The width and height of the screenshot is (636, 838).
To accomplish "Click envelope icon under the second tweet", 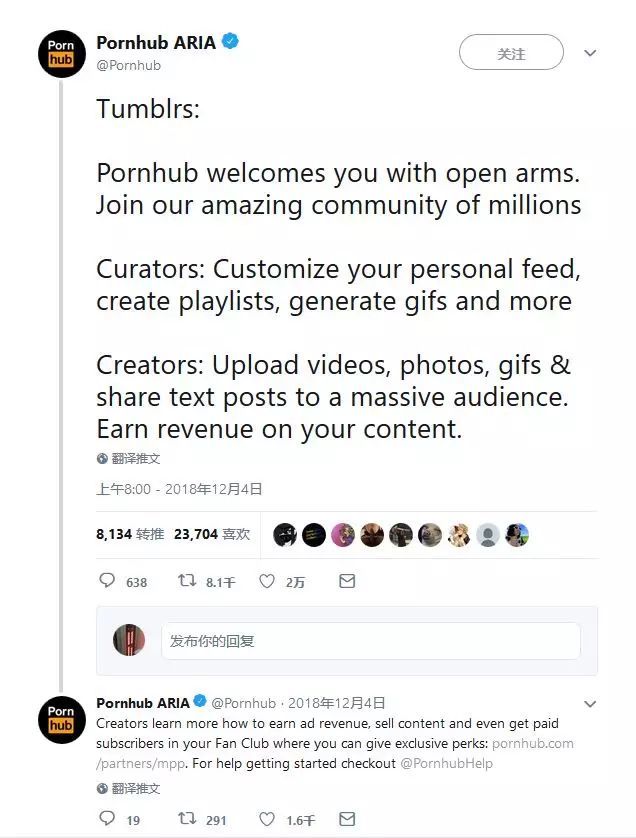I will (347, 819).
